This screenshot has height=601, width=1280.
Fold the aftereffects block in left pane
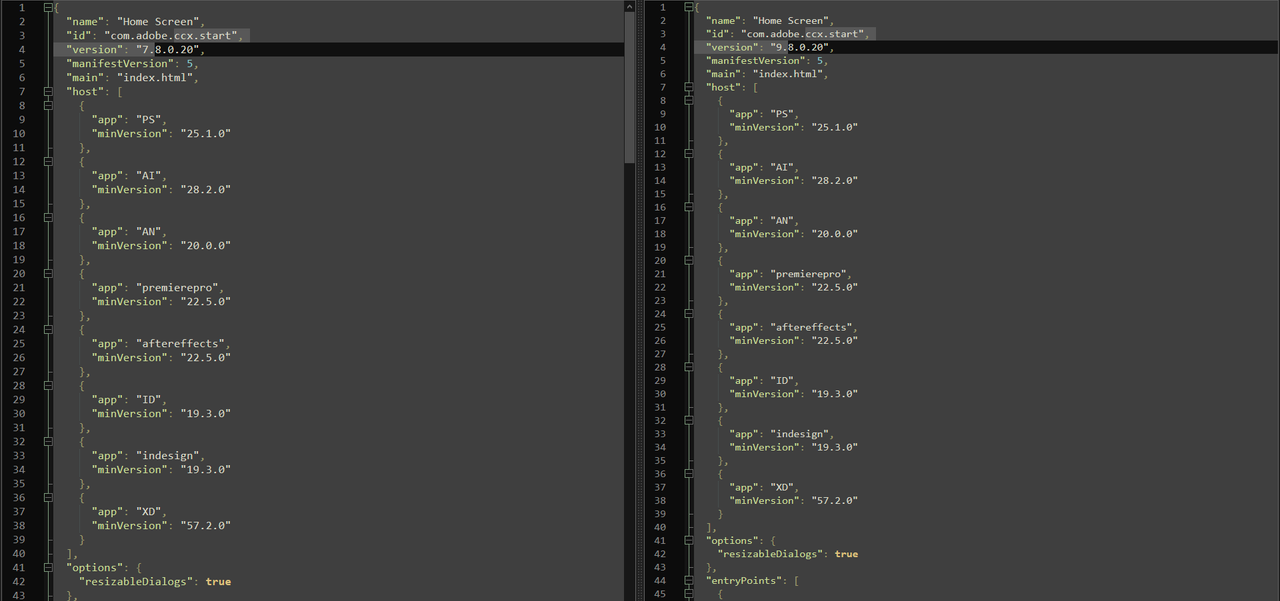coord(47,330)
